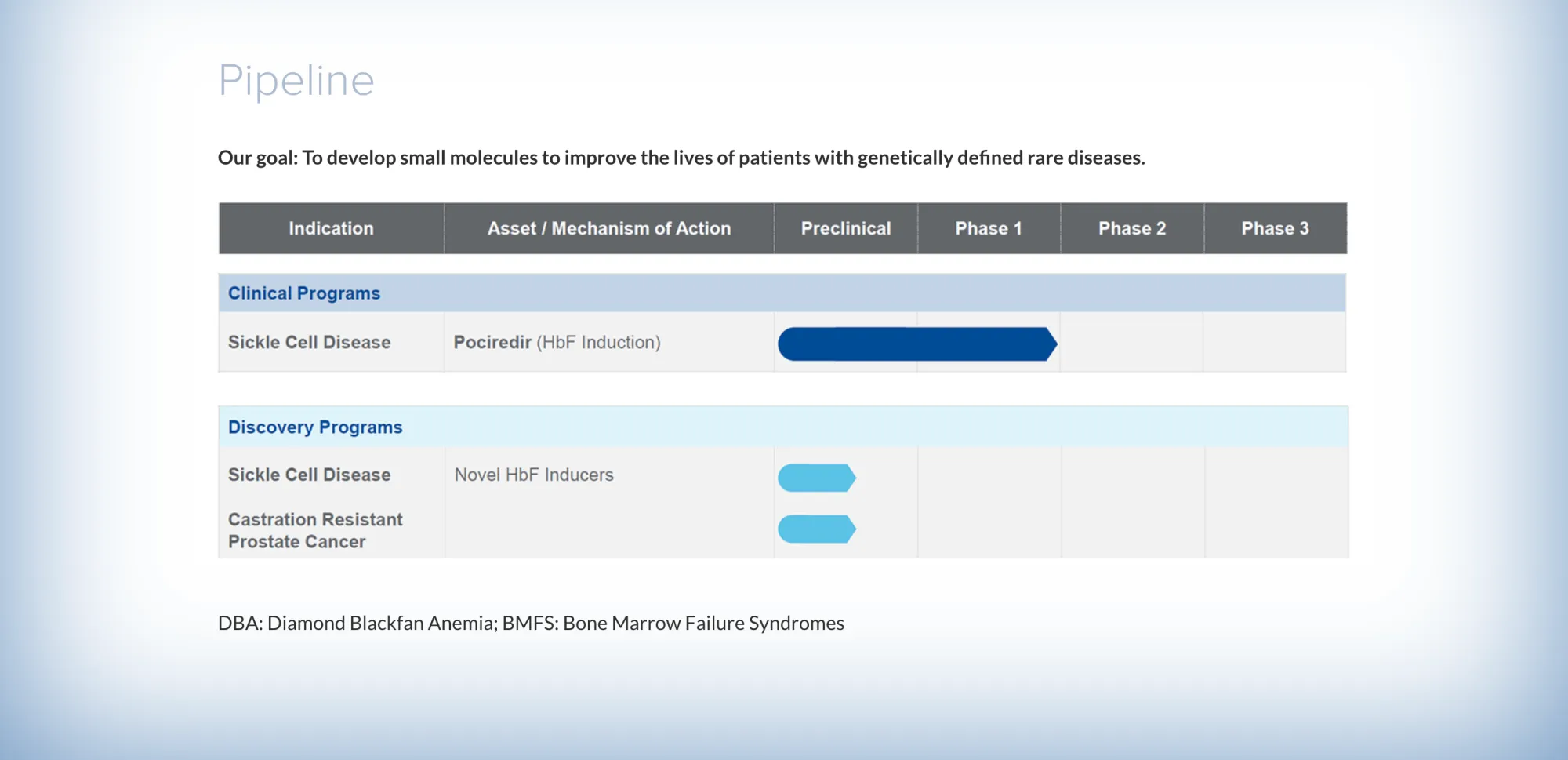Expand the Clinical Programs section row
This screenshot has height=760, width=1568.
pyautogui.click(x=782, y=293)
